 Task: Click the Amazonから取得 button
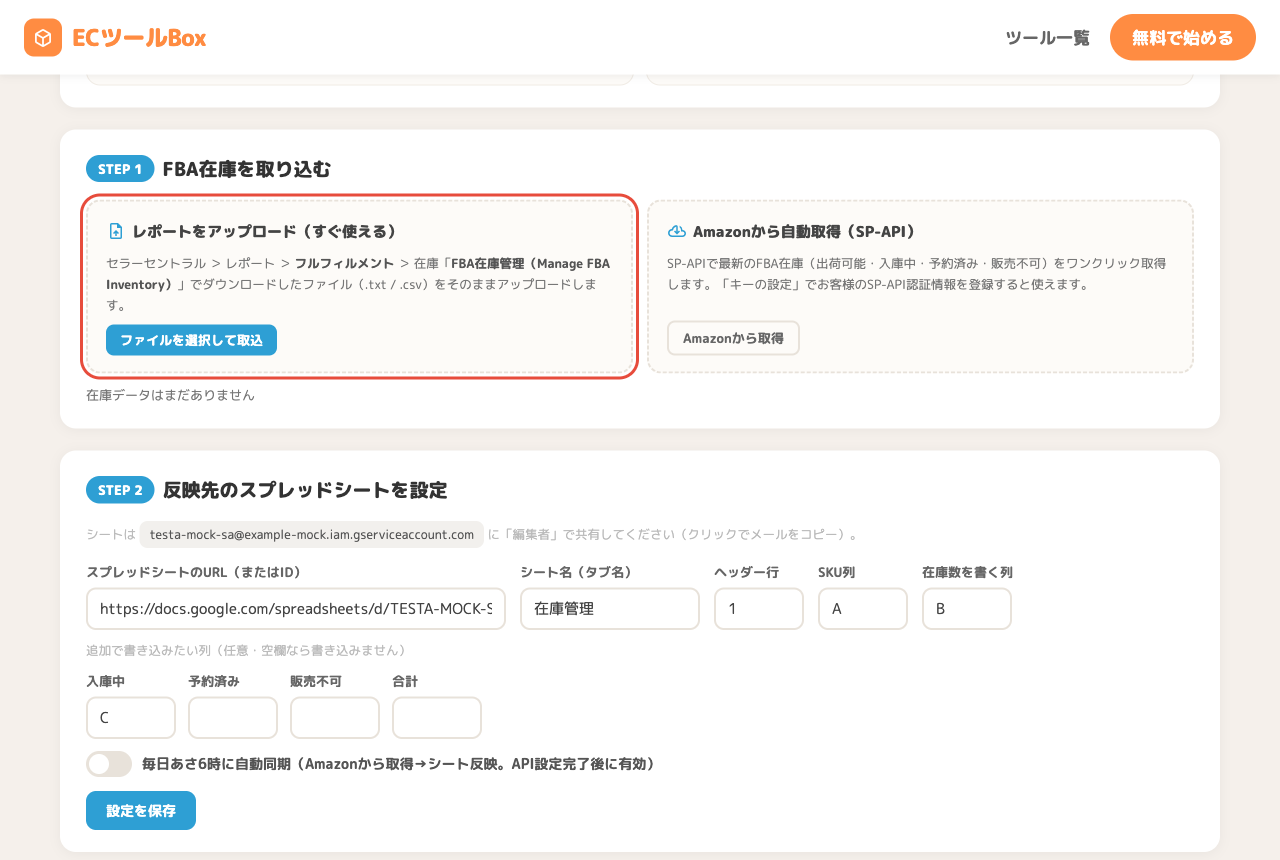(x=733, y=338)
